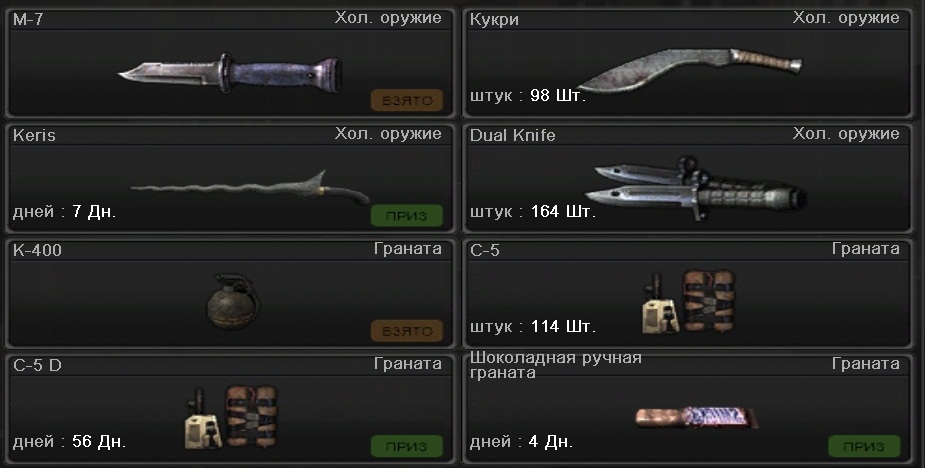Screen dimensions: 925x468
Task: Click the Кукри curved blade image
Action: click(x=689, y=70)
